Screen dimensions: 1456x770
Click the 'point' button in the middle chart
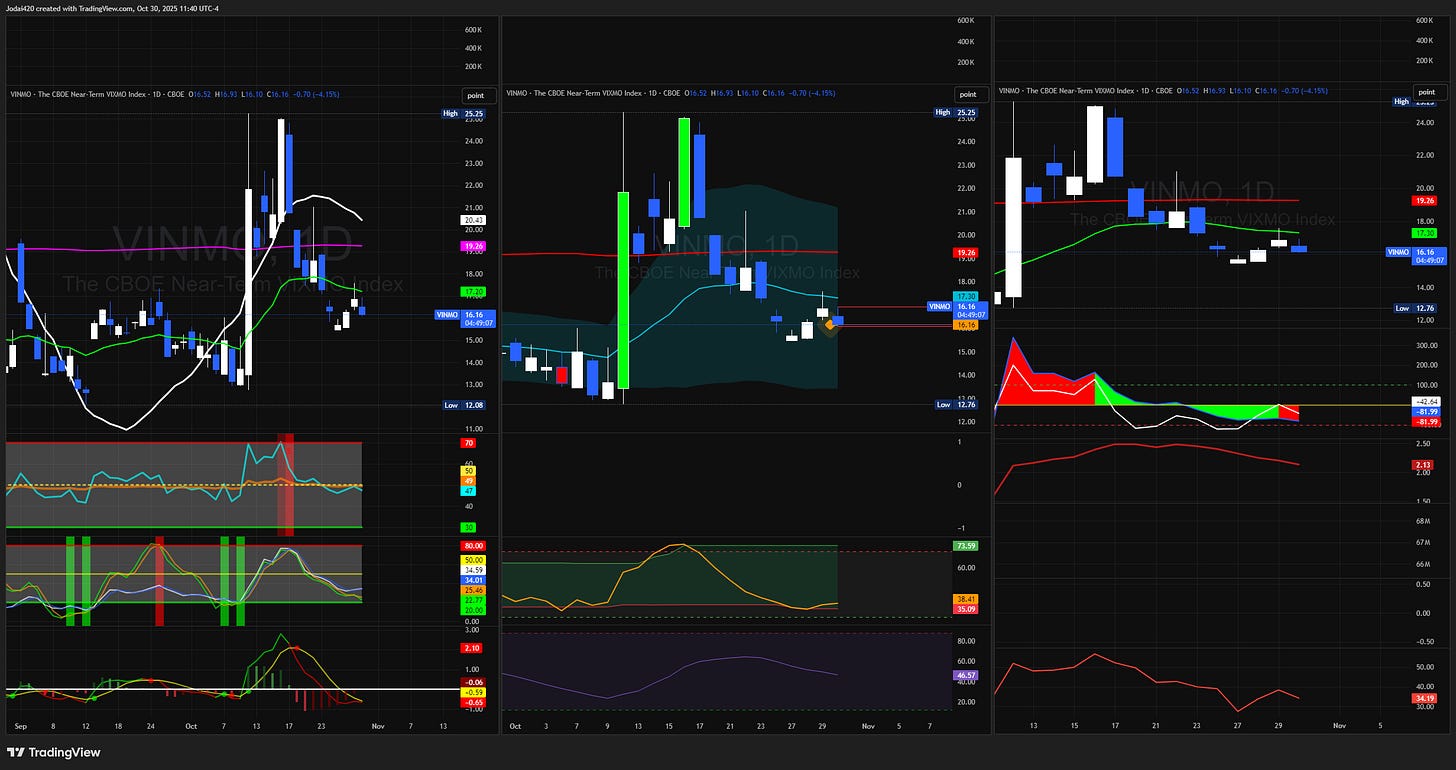click(x=967, y=94)
